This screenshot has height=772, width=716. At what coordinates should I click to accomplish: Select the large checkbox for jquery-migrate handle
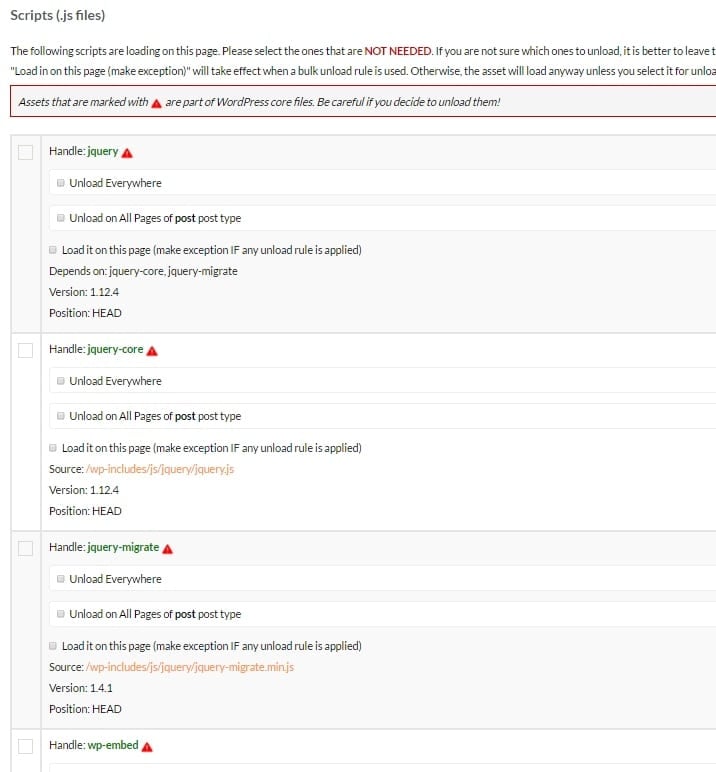pyautogui.click(x=26, y=548)
